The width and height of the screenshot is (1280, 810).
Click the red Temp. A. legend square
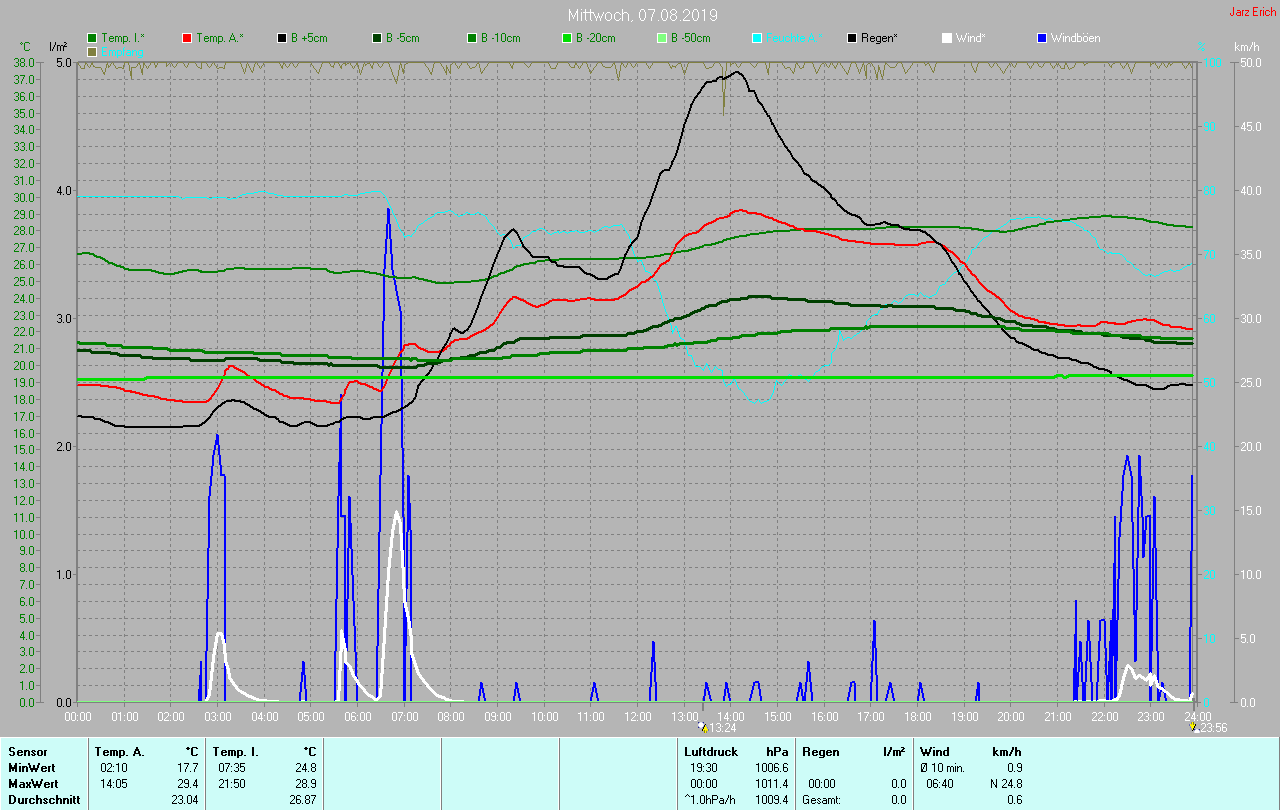pos(187,38)
